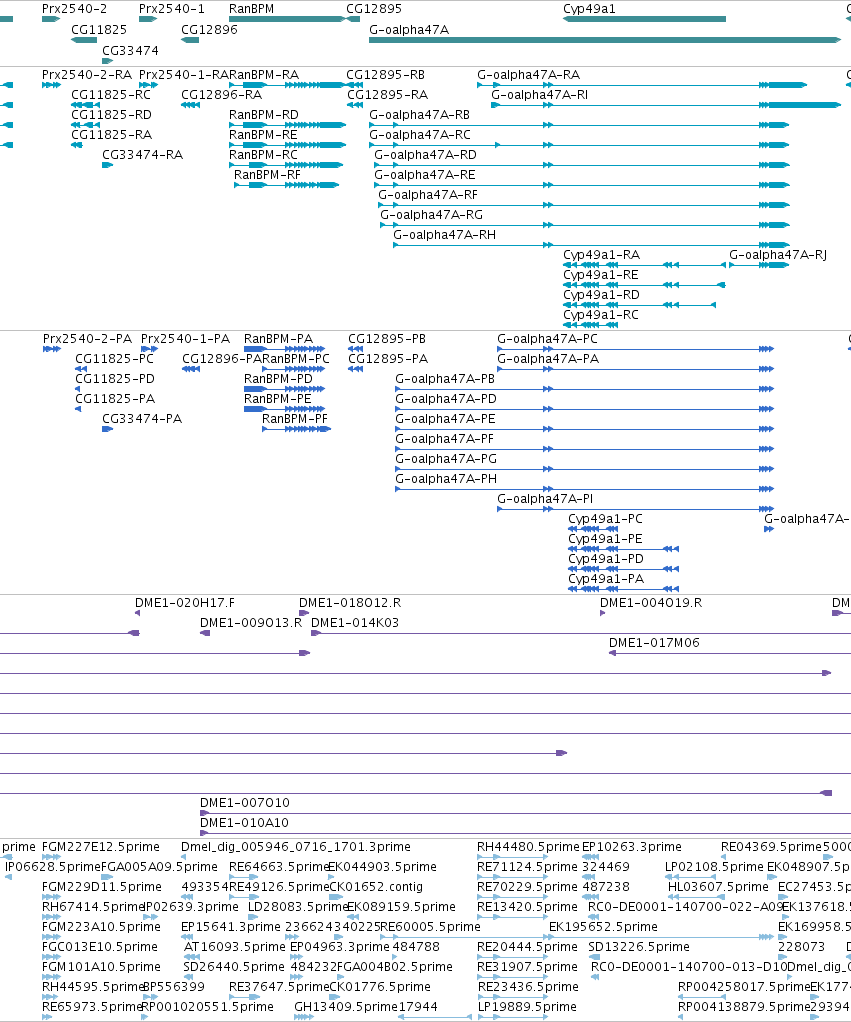Select EST LP19889.5prime
The image size is (851, 1022).
point(527,1007)
